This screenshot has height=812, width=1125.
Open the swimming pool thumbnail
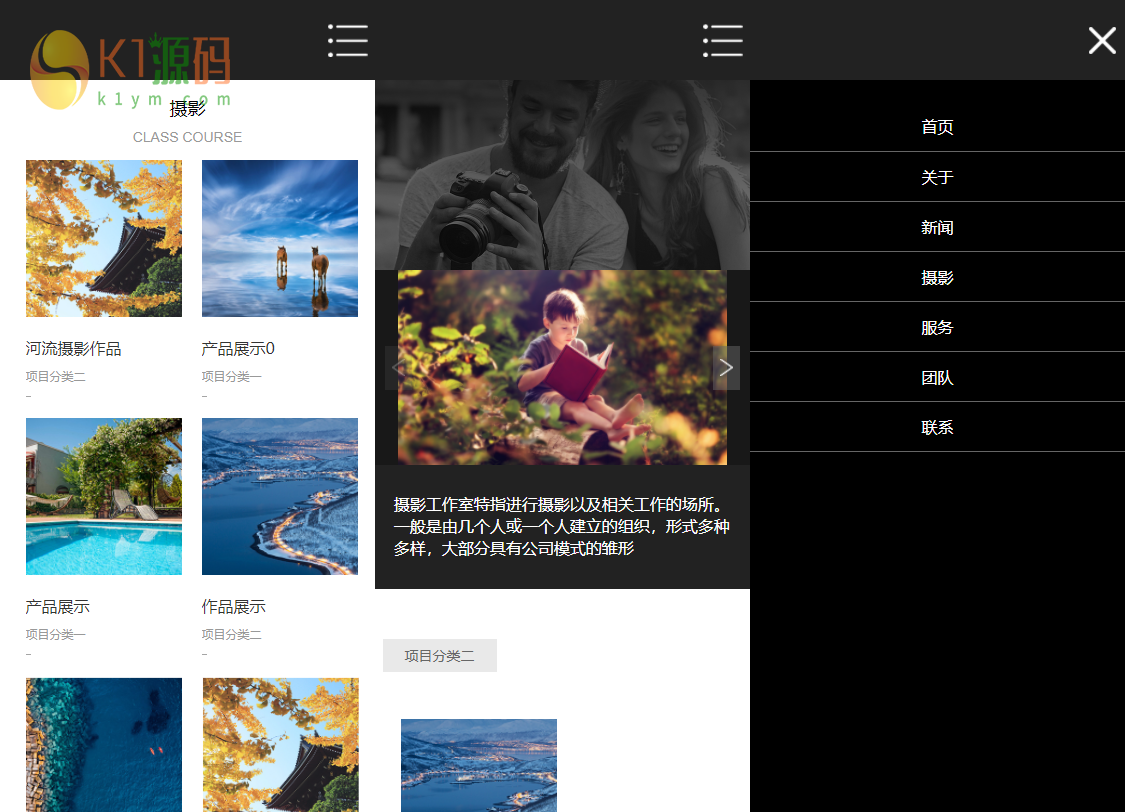[104, 496]
